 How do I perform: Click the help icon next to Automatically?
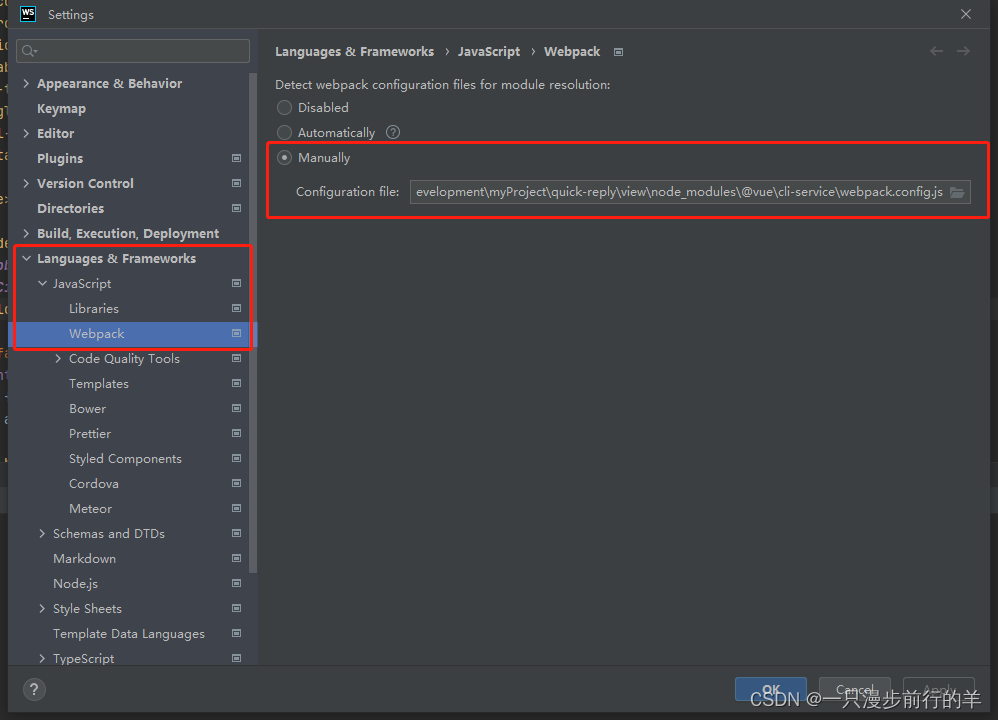[x=393, y=132]
